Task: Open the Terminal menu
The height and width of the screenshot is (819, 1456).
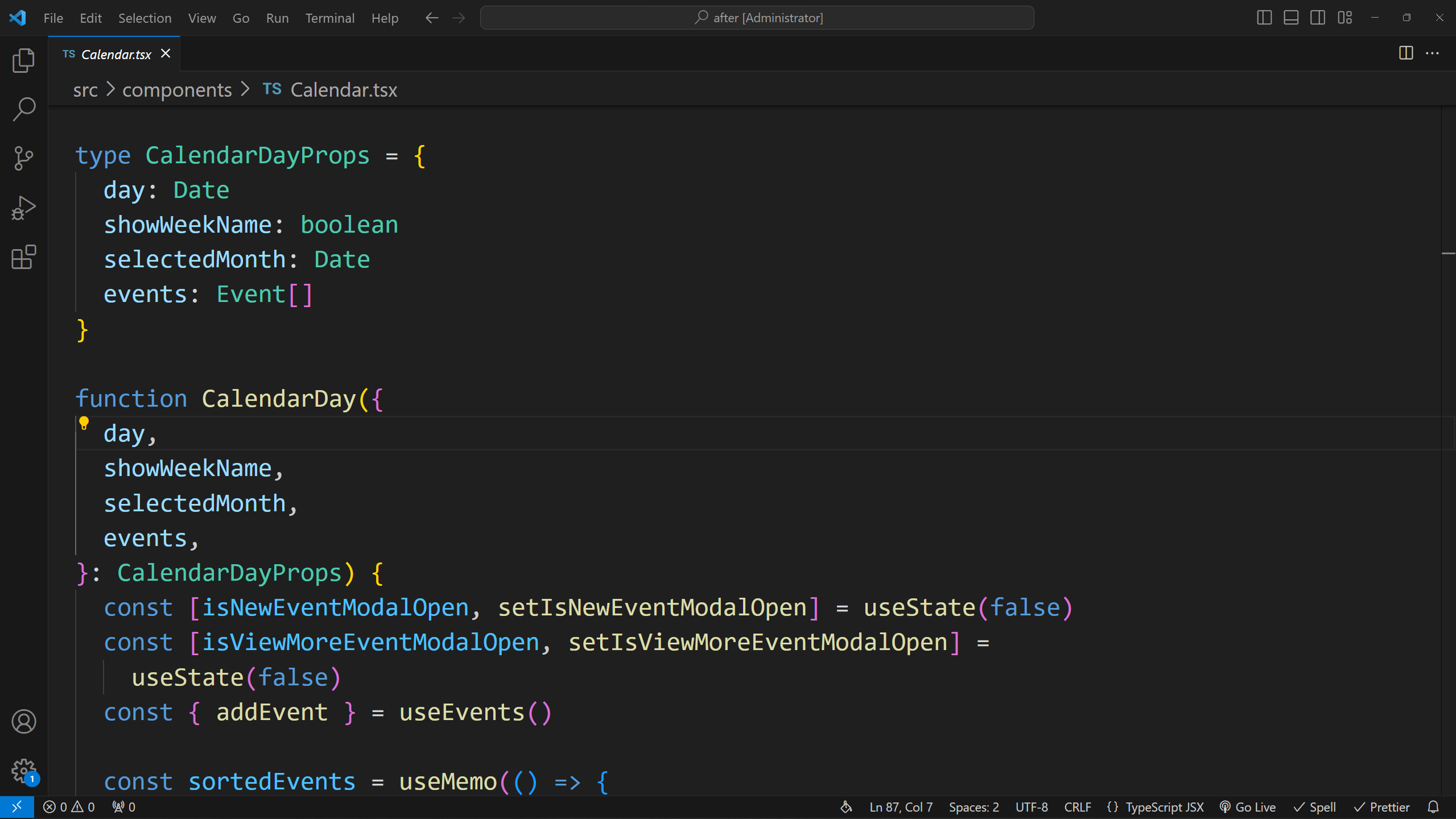Action: tap(329, 18)
